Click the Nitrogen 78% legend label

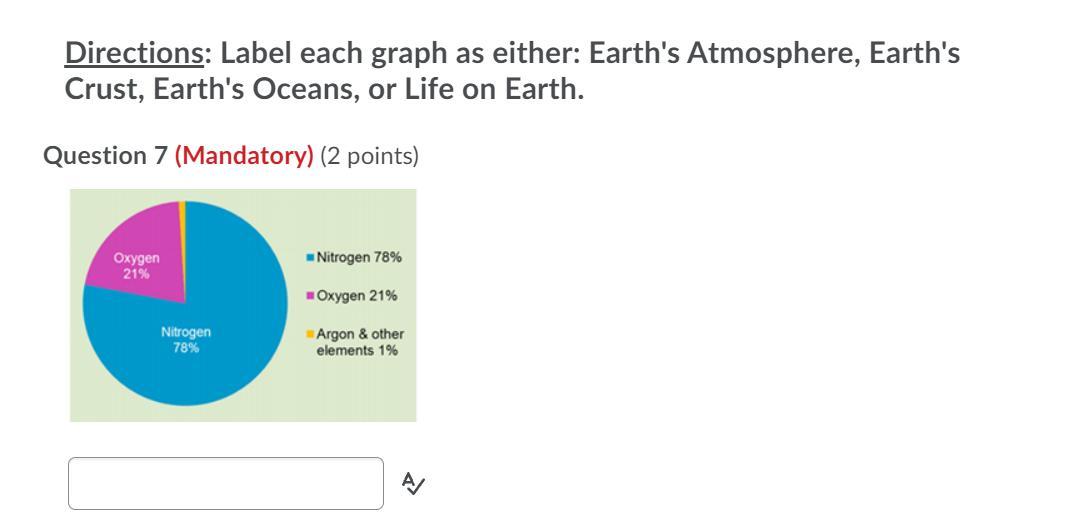pyautogui.click(x=359, y=258)
